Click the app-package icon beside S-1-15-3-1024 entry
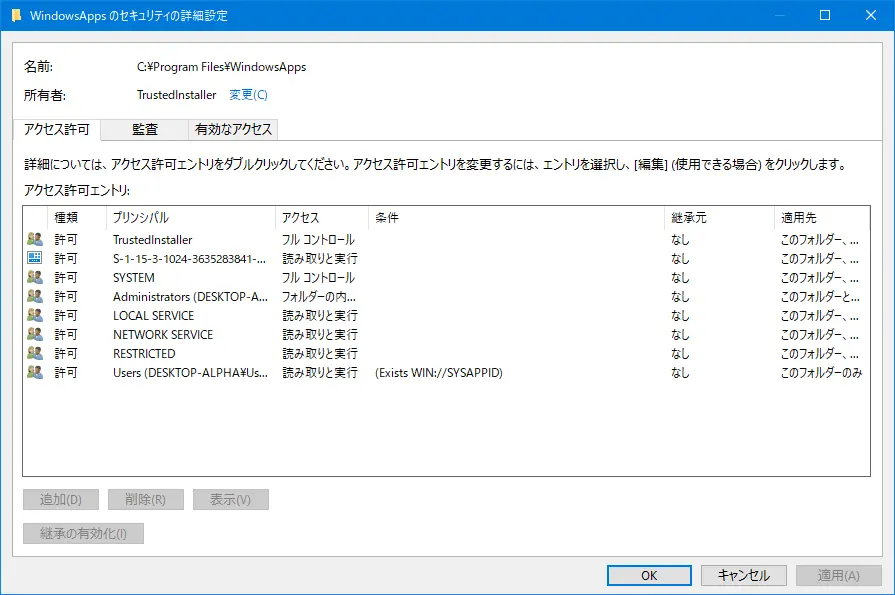Screen dimensions: 895x595 click(x=35, y=258)
